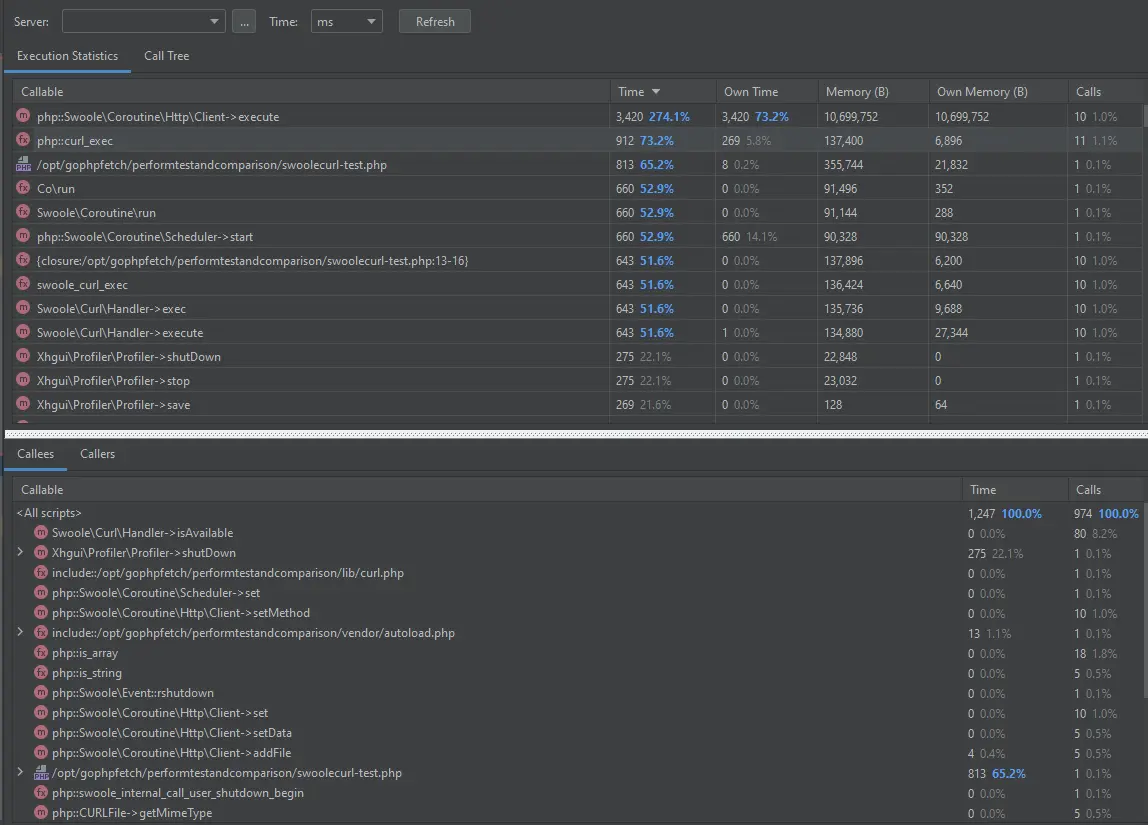1148x825 pixels.
Task: Click function icon next to php::curl_exec
Action: pos(24,141)
